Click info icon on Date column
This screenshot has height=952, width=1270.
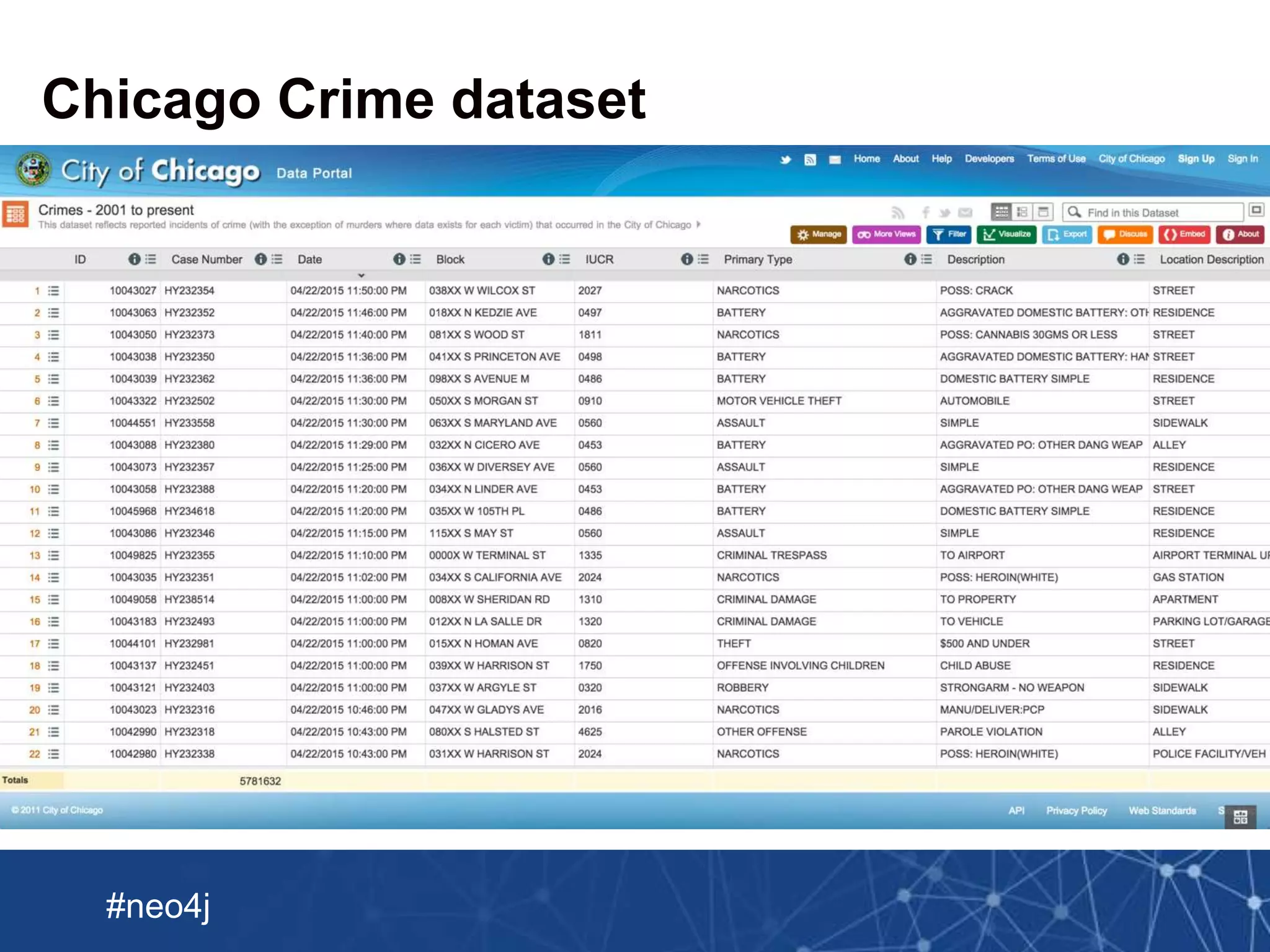399,259
